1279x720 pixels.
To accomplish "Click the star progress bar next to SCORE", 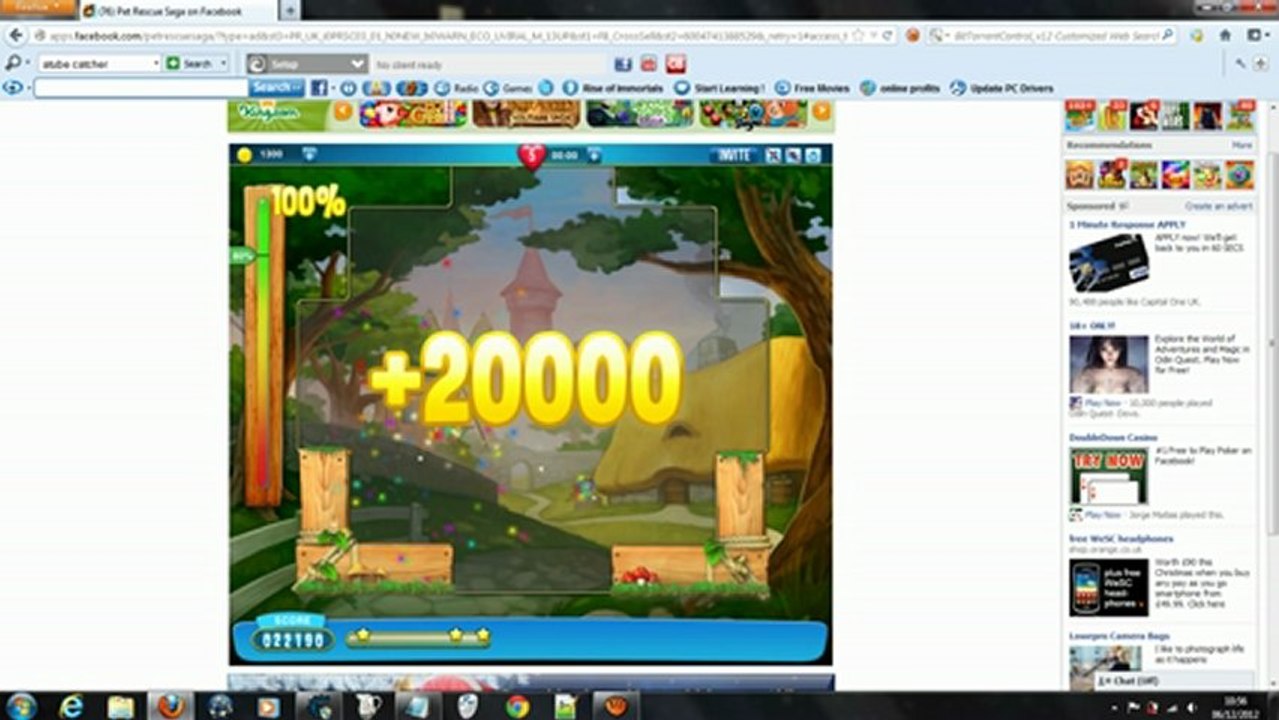I will (x=418, y=637).
